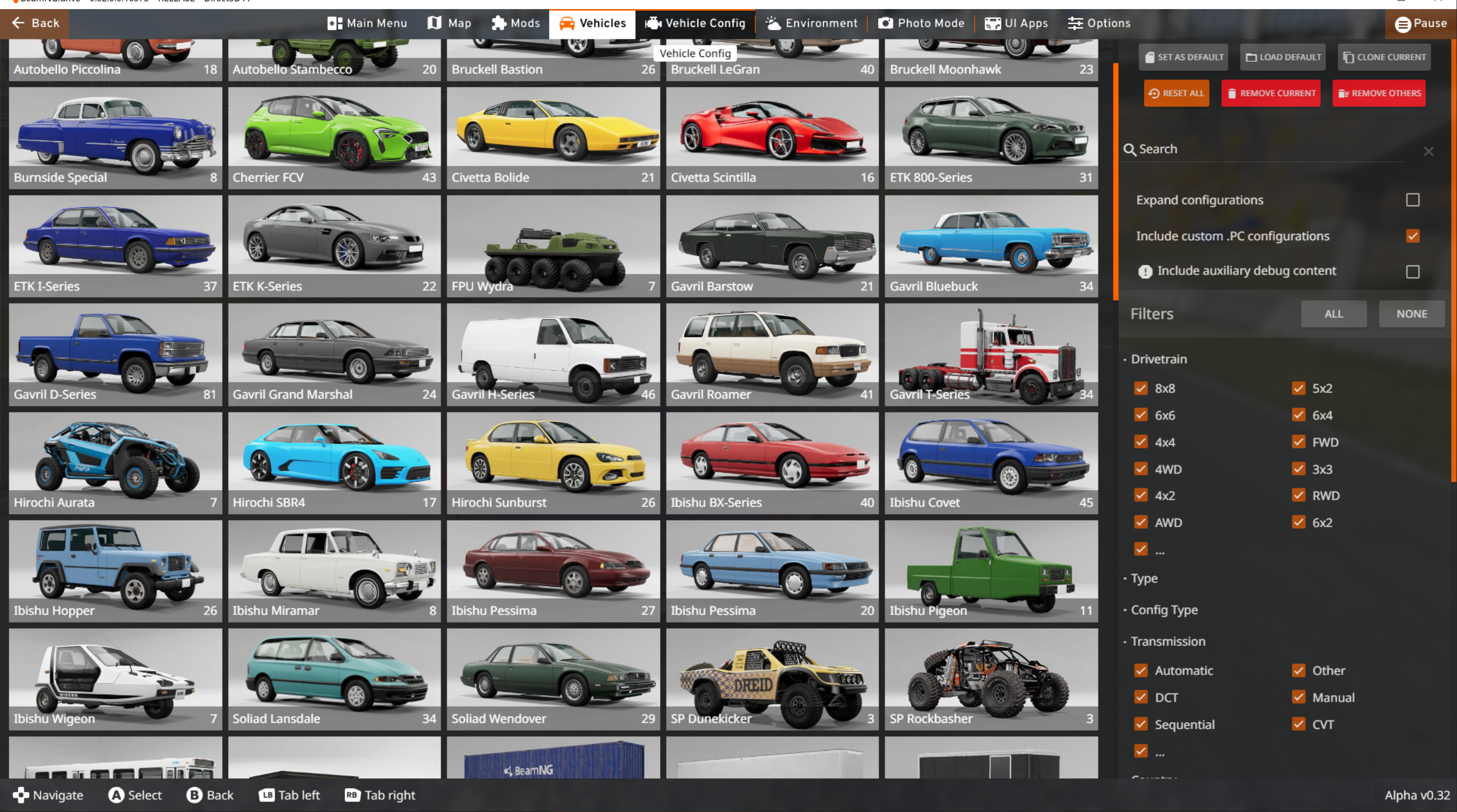
Task: Open the Environment tab
Action: pyautogui.click(x=811, y=23)
